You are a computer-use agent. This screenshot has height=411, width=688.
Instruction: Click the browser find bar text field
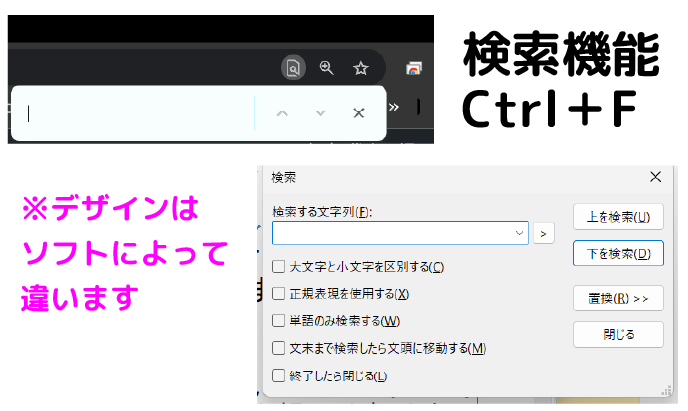point(136,114)
